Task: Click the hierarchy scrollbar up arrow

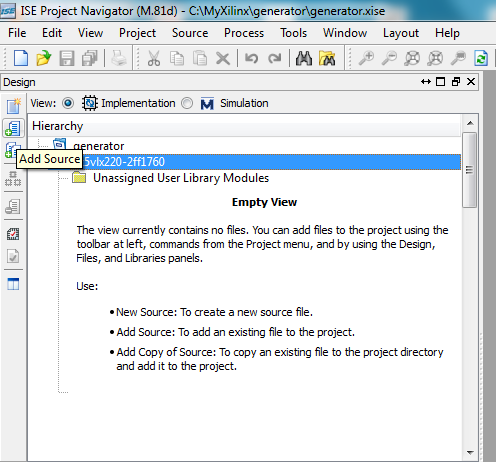Action: click(470, 123)
